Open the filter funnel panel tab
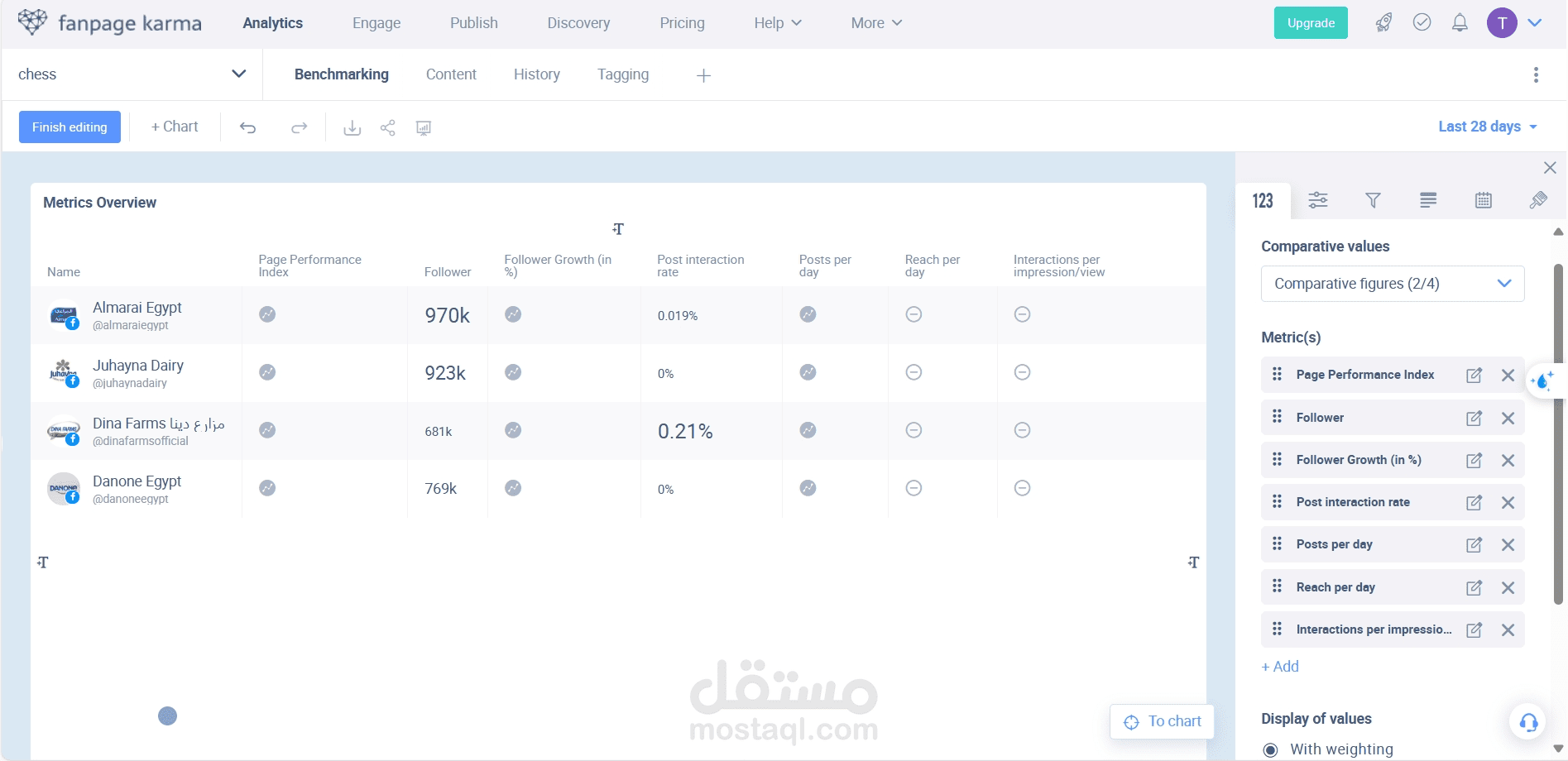Image resolution: width=1568 pixels, height=761 pixels. pyautogui.click(x=1373, y=200)
